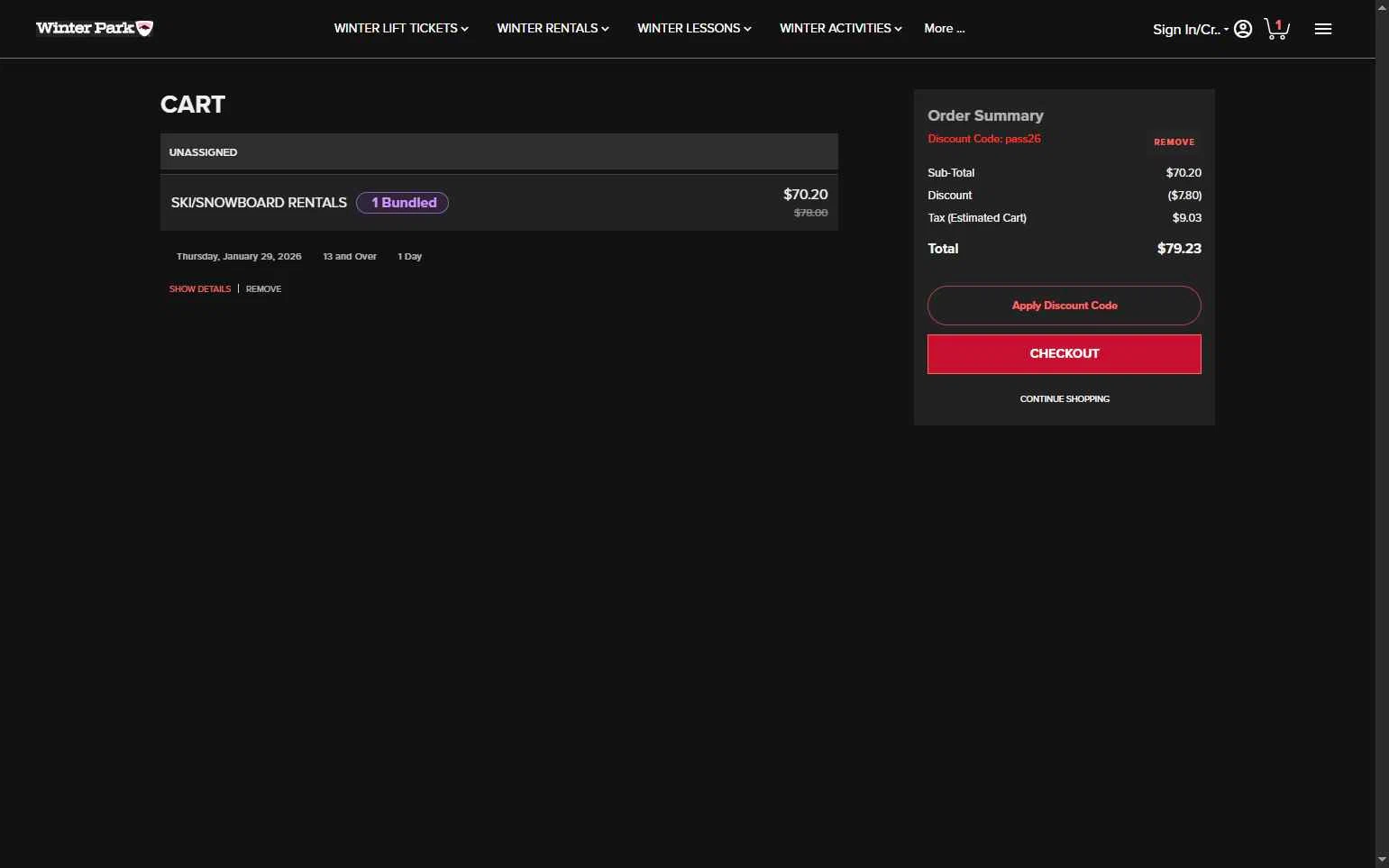Open the shopping cart icon

[1276, 29]
